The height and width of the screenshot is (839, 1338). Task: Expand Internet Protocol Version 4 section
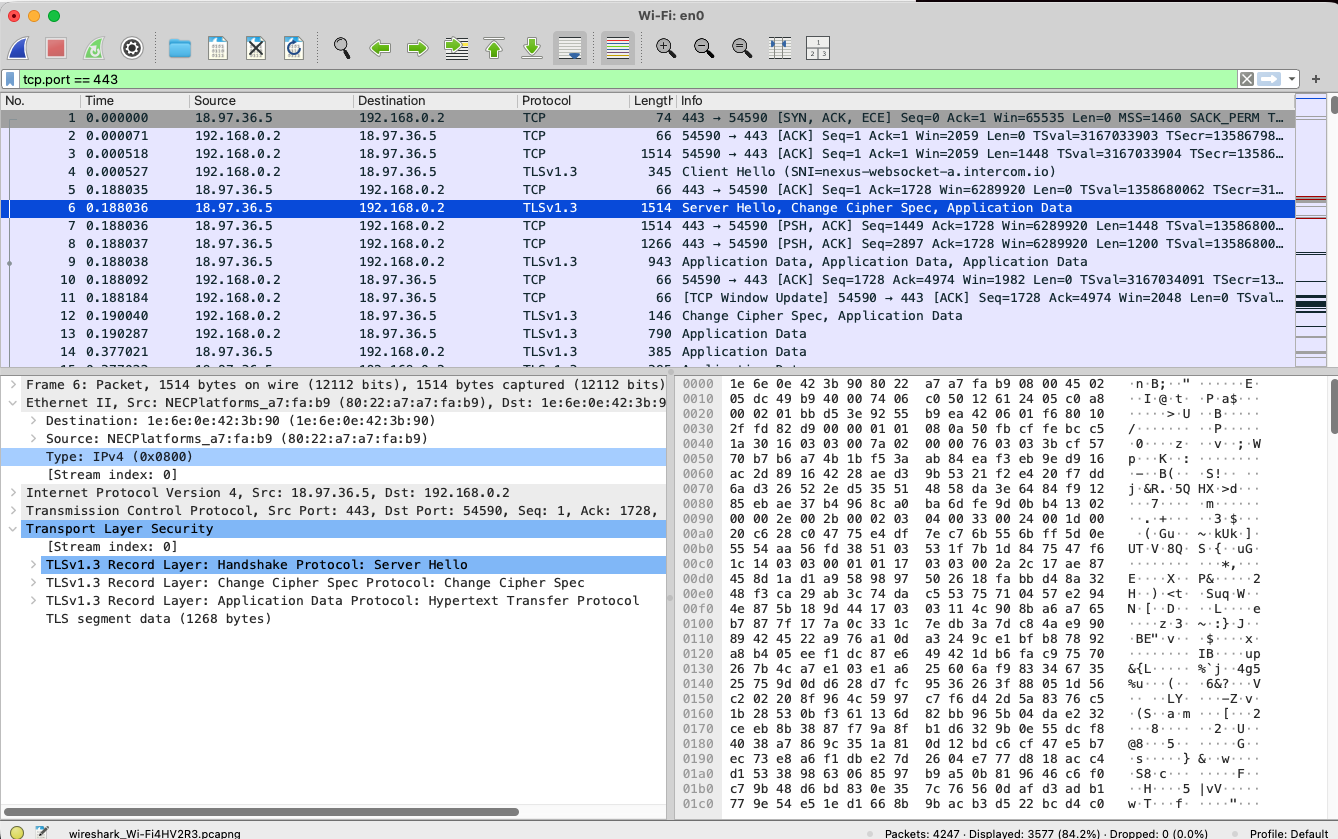(x=13, y=493)
